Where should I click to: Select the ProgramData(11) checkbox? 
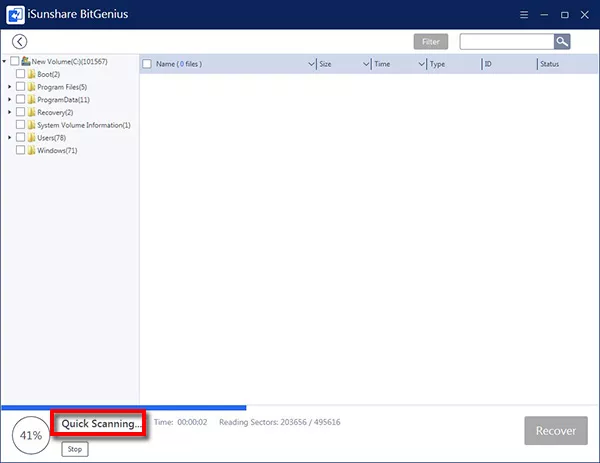(x=20, y=99)
